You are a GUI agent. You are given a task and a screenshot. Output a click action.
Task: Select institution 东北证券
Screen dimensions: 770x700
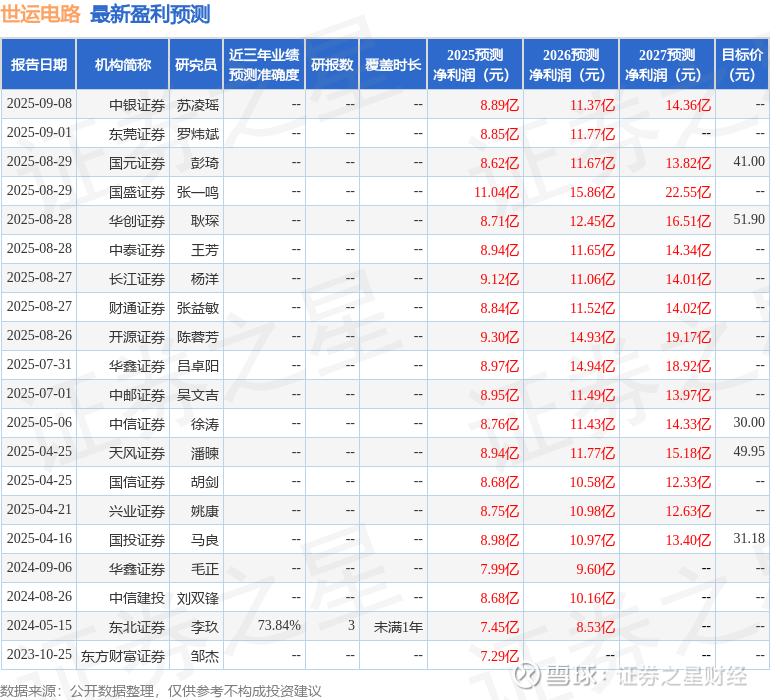pyautogui.click(x=137, y=627)
